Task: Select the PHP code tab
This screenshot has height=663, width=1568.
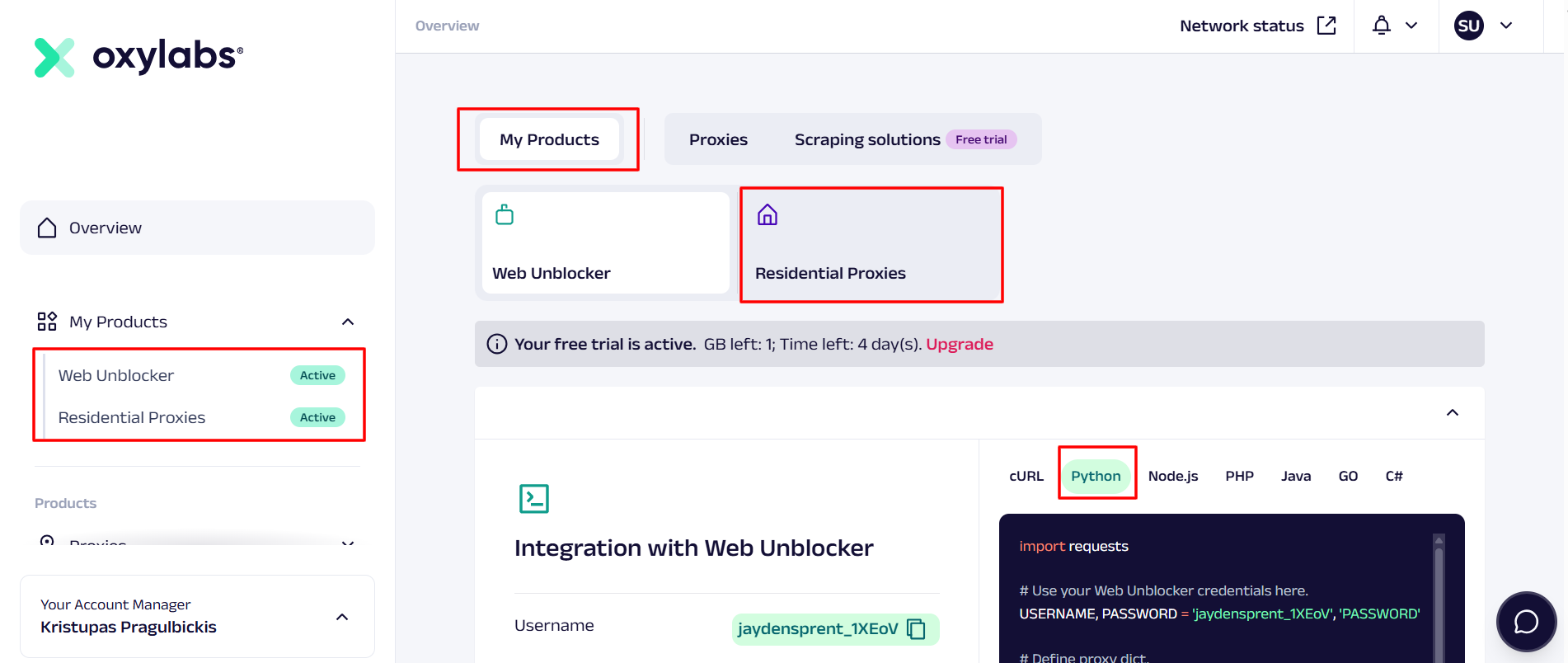Action: point(1239,476)
